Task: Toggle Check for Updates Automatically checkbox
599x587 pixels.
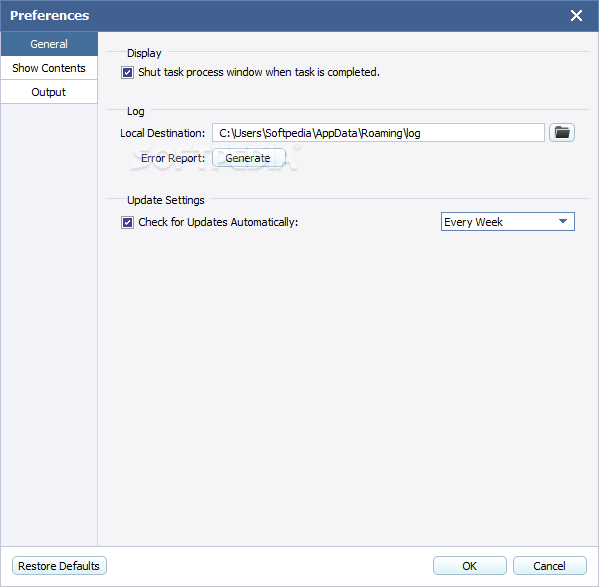Action: pos(127,222)
